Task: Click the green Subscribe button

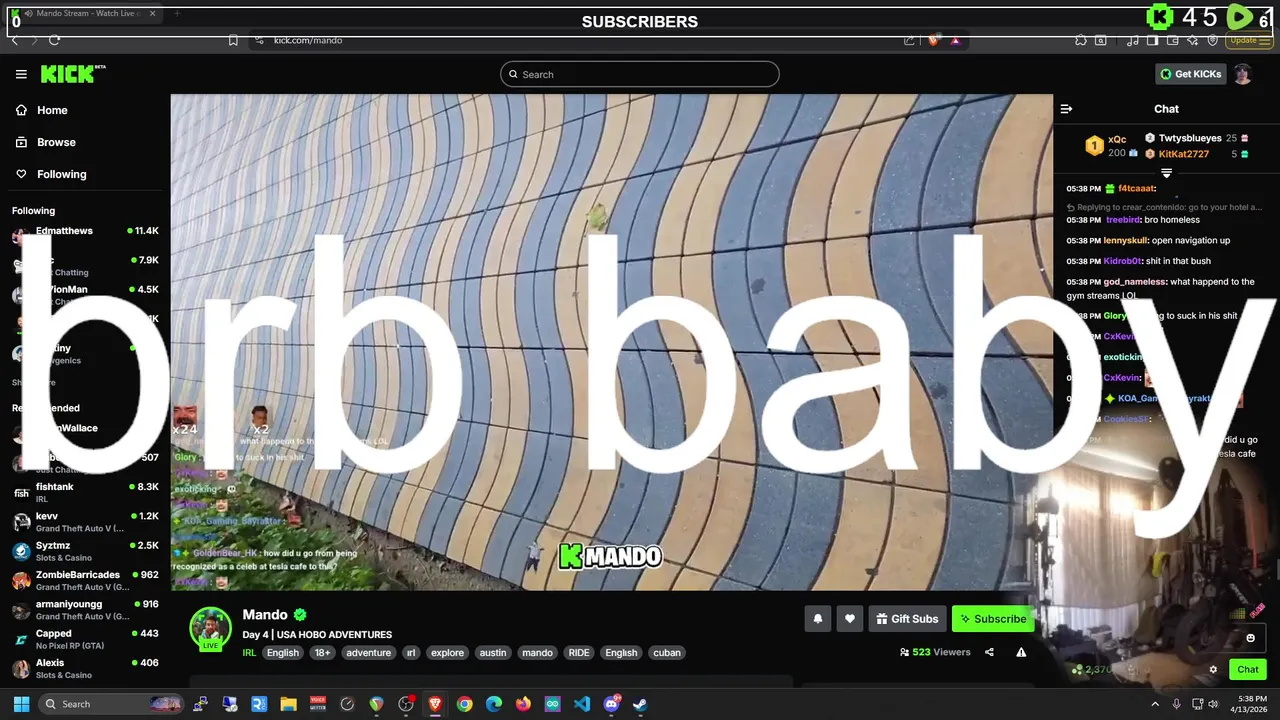Action: click(x=993, y=619)
